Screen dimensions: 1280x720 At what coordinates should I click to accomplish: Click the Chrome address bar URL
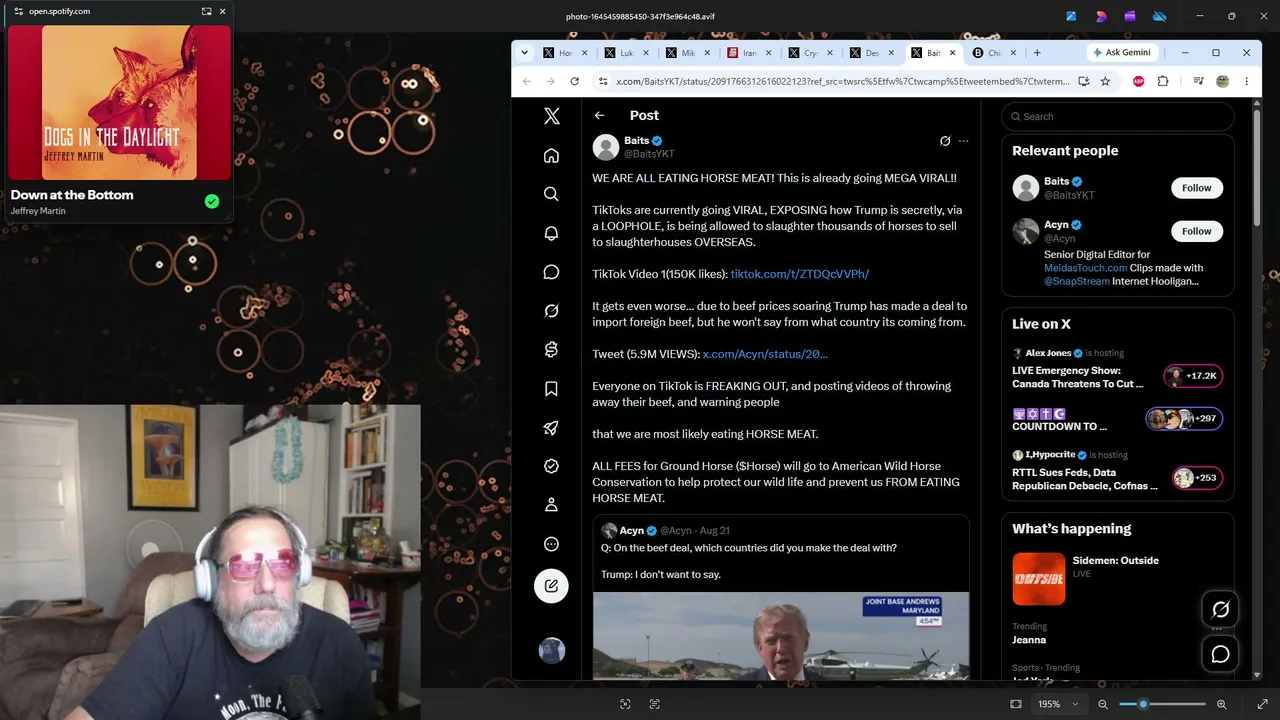[x=842, y=81]
